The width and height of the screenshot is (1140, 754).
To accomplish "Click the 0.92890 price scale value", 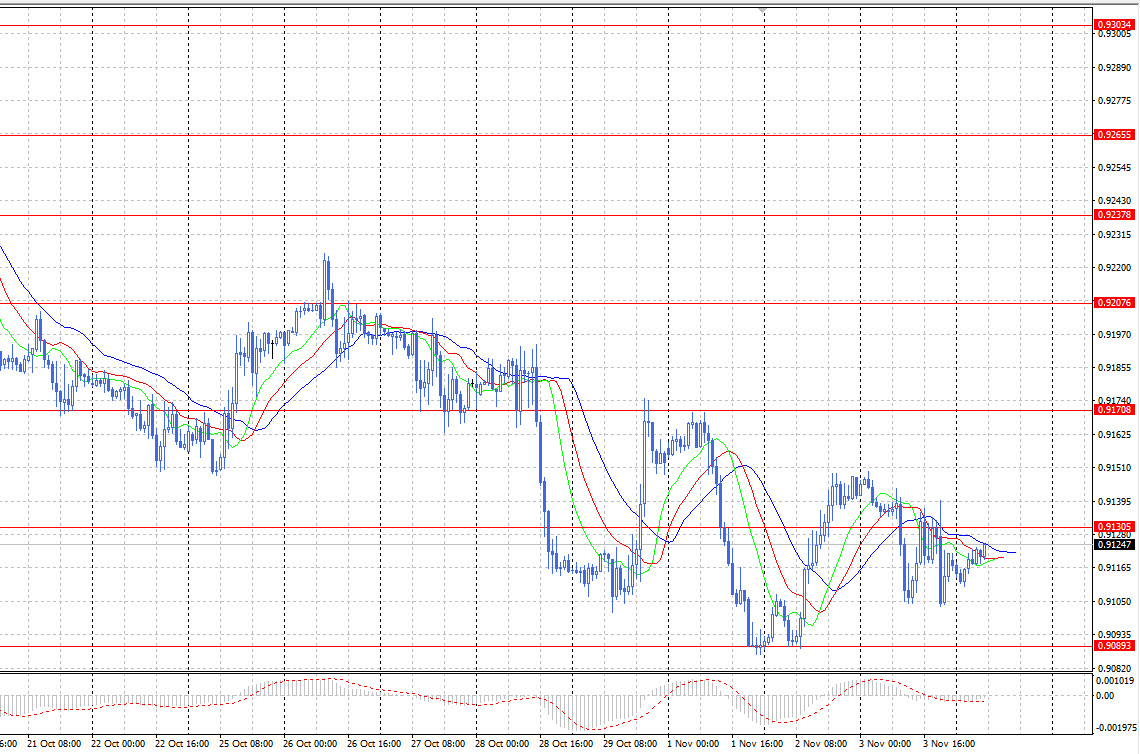I will click(x=1115, y=68).
